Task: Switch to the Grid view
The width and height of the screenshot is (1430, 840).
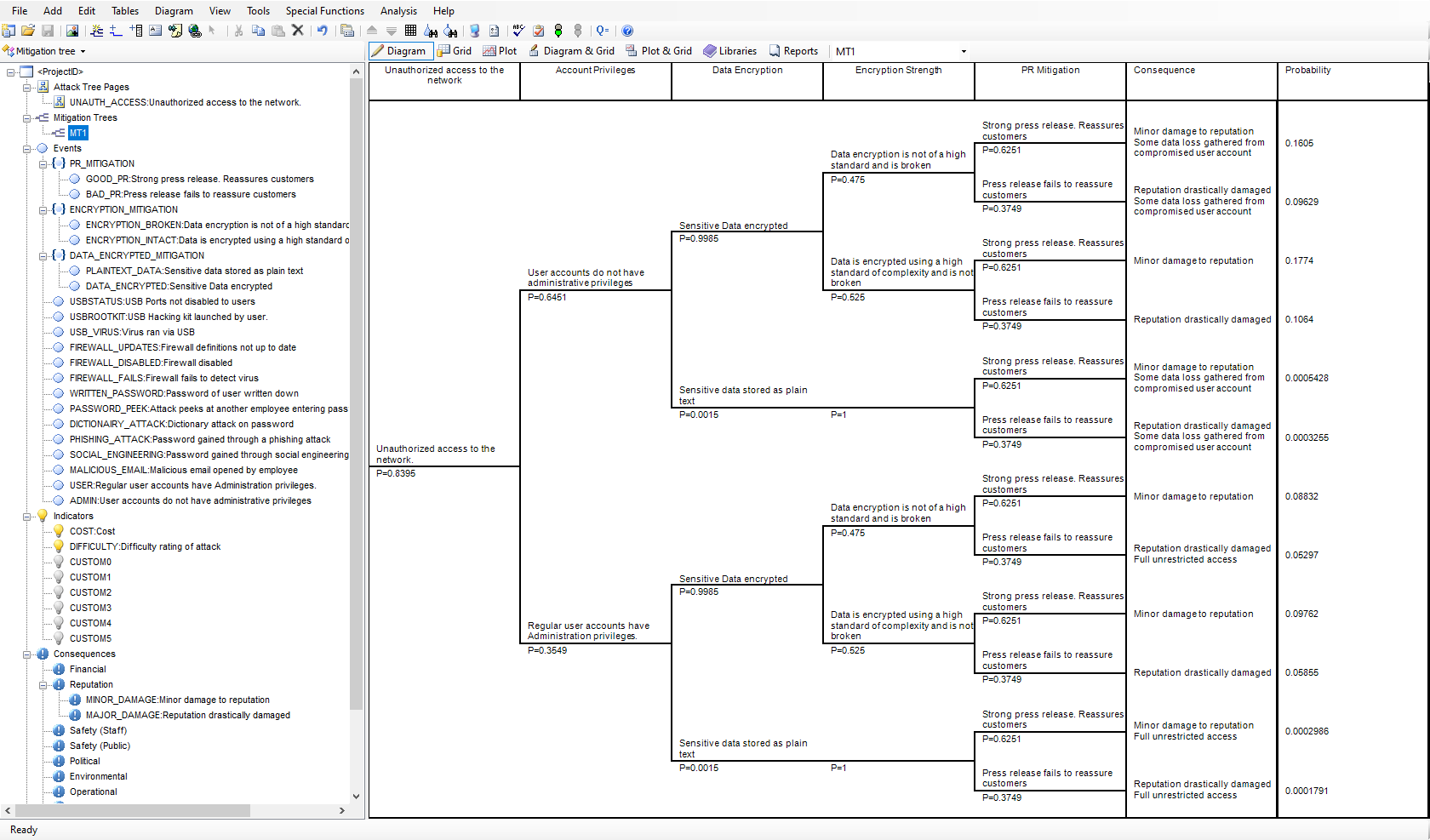Action: click(455, 51)
